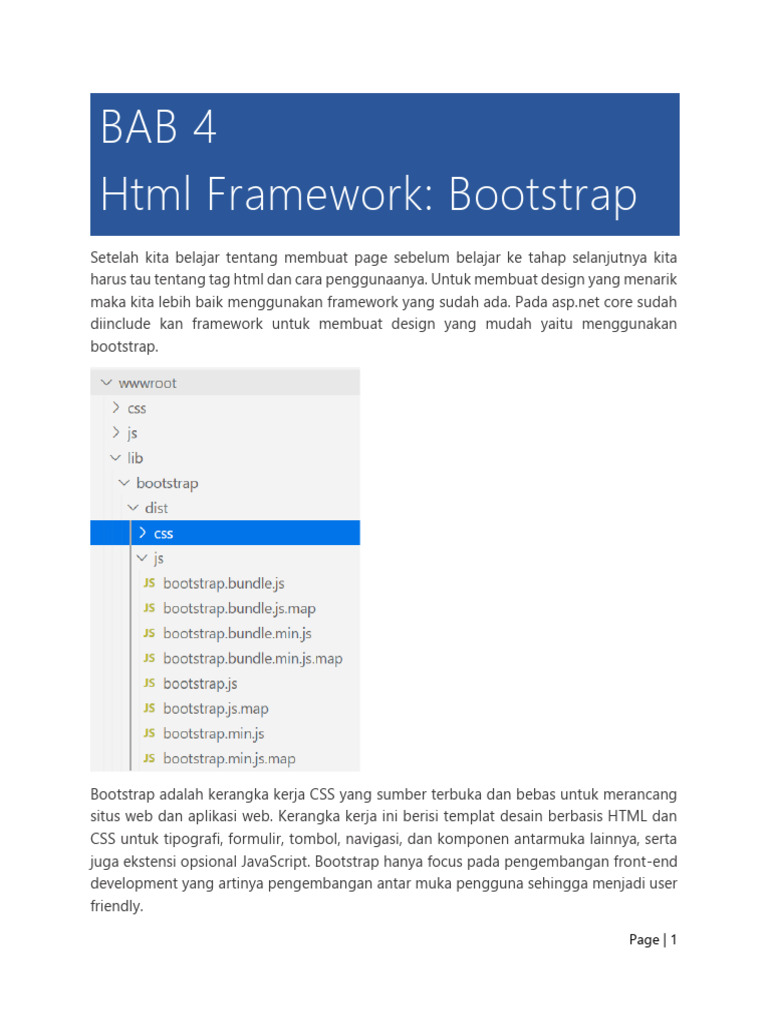Click the JS icon of bootstrap.bundle.min.js.map
Viewport: 768px width, 1024px height.
click(150, 658)
